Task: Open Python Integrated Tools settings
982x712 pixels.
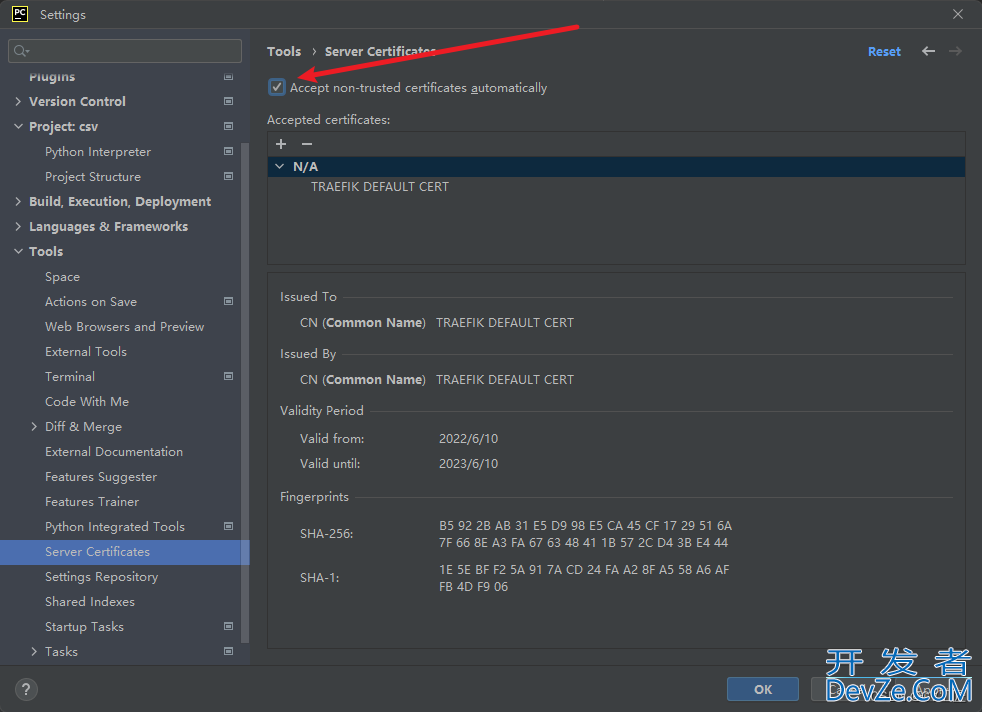Action: pyautogui.click(x=115, y=527)
